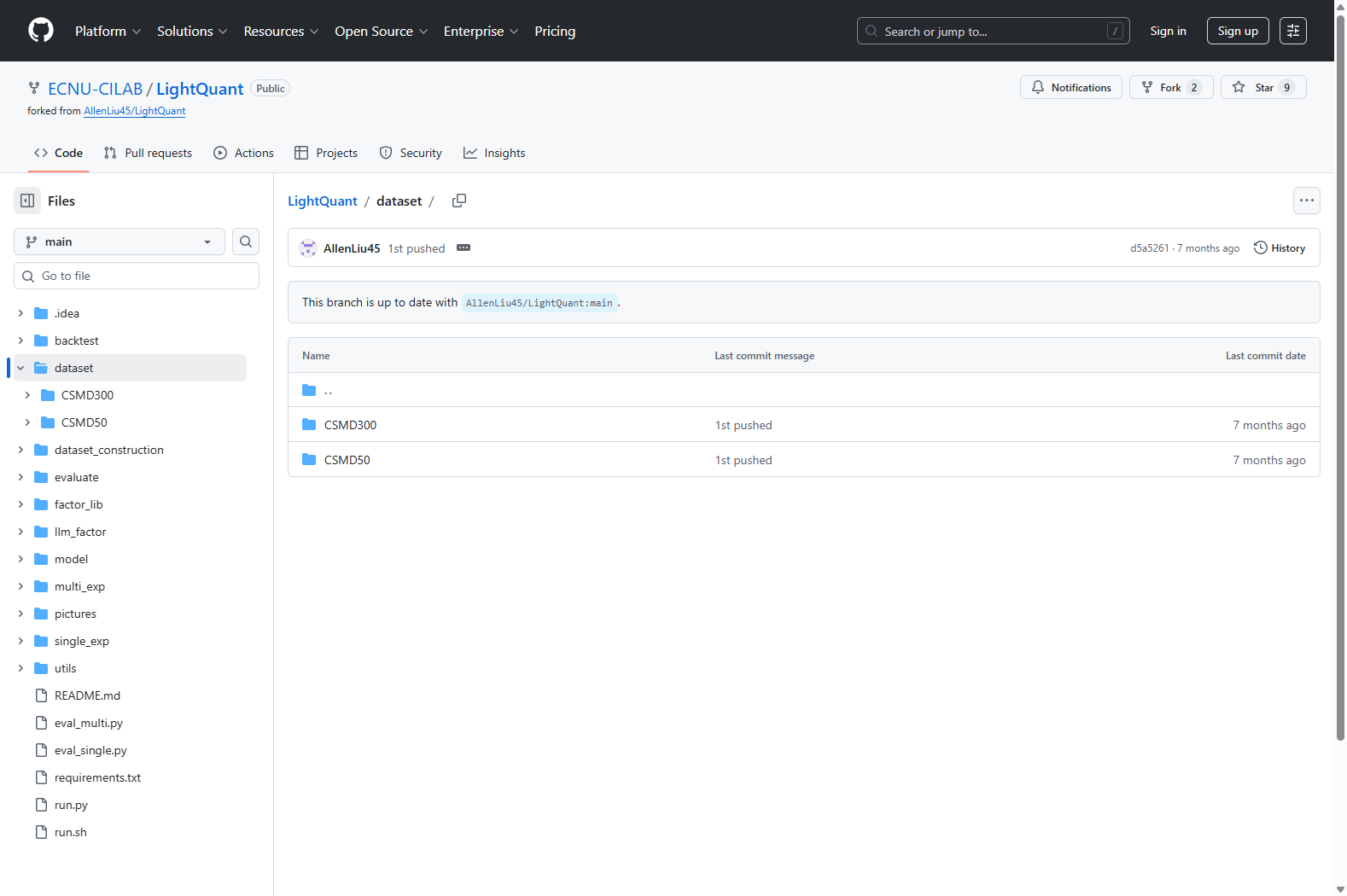Open the Enterprise dropdown menu
The image size is (1347, 896).
[481, 31]
